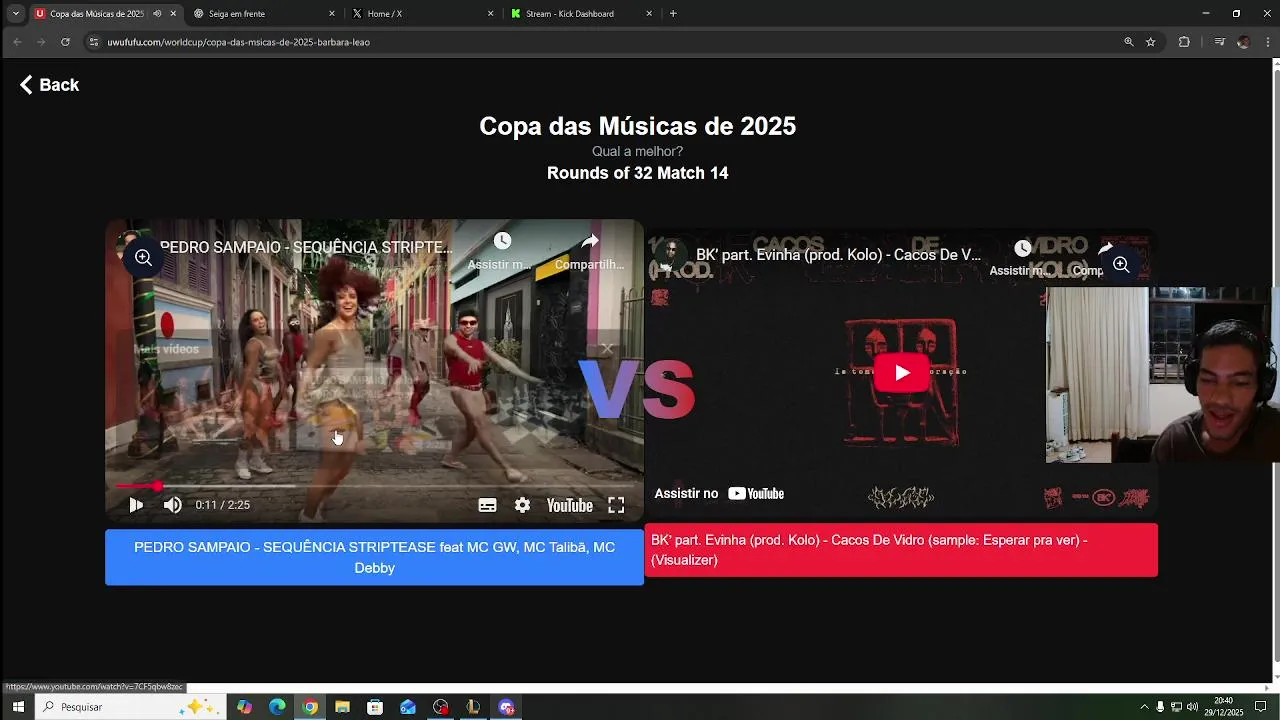Zoom into the left video with the magnifier icon
The height and width of the screenshot is (720, 1280).
click(143, 258)
